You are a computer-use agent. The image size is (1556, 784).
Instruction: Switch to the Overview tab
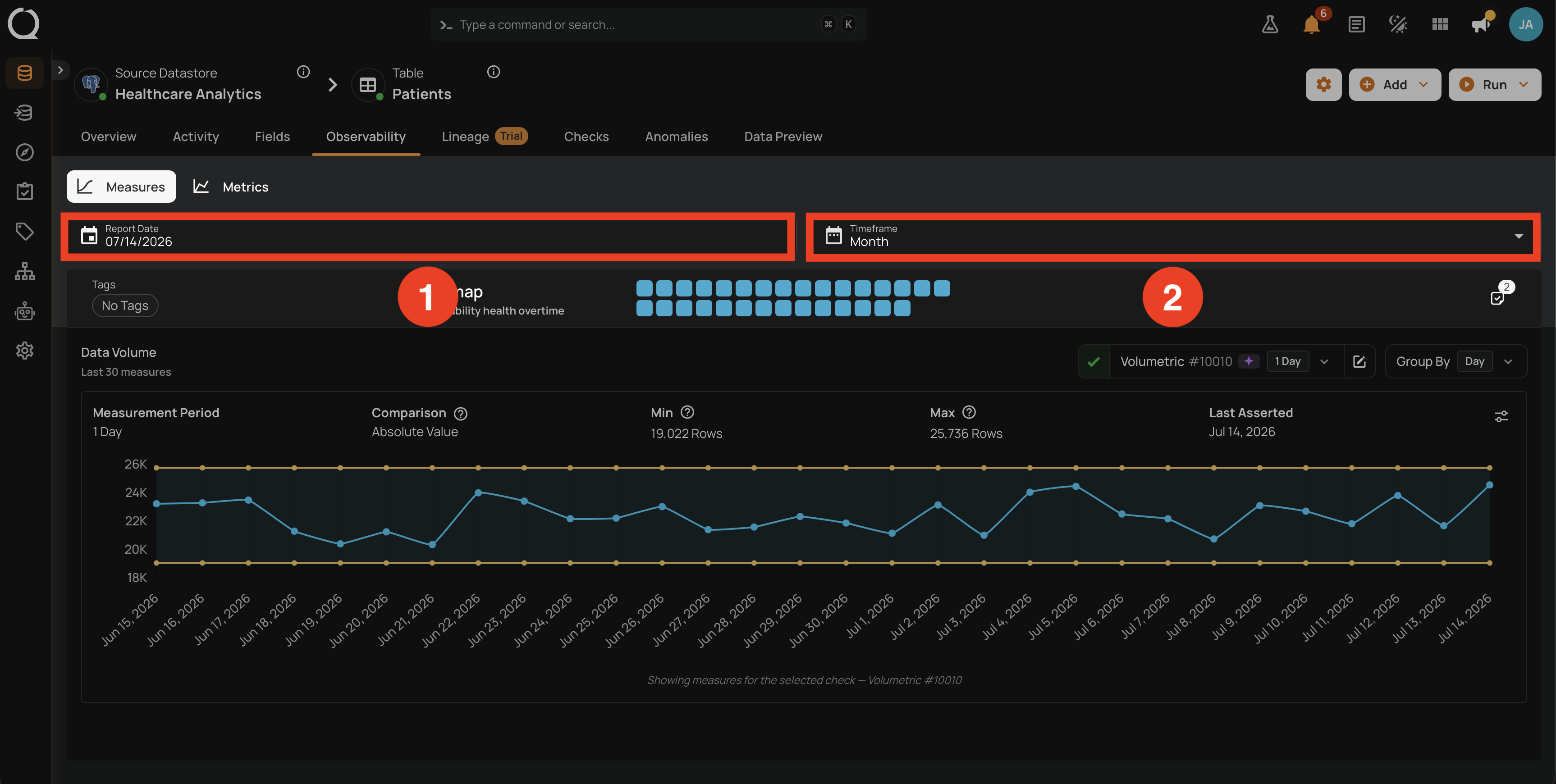pyautogui.click(x=109, y=137)
